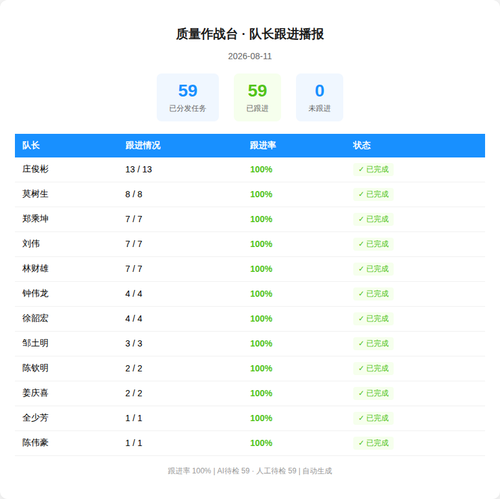
Task: Click 林财雄's 7 / 7 follow-up count
Action: click(x=134, y=269)
